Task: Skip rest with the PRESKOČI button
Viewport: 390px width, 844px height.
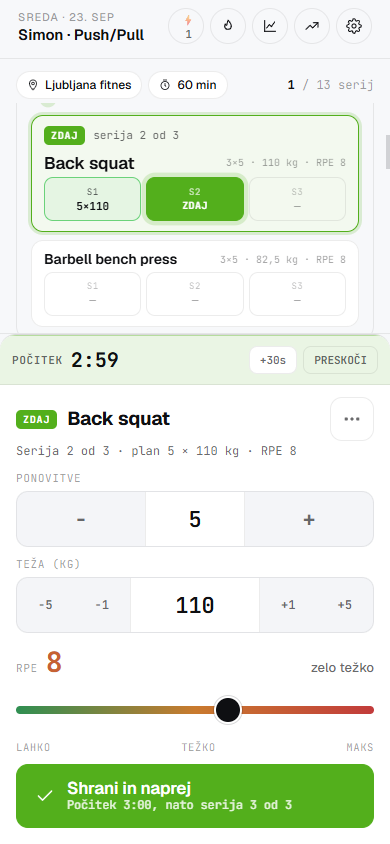Action: coord(341,360)
